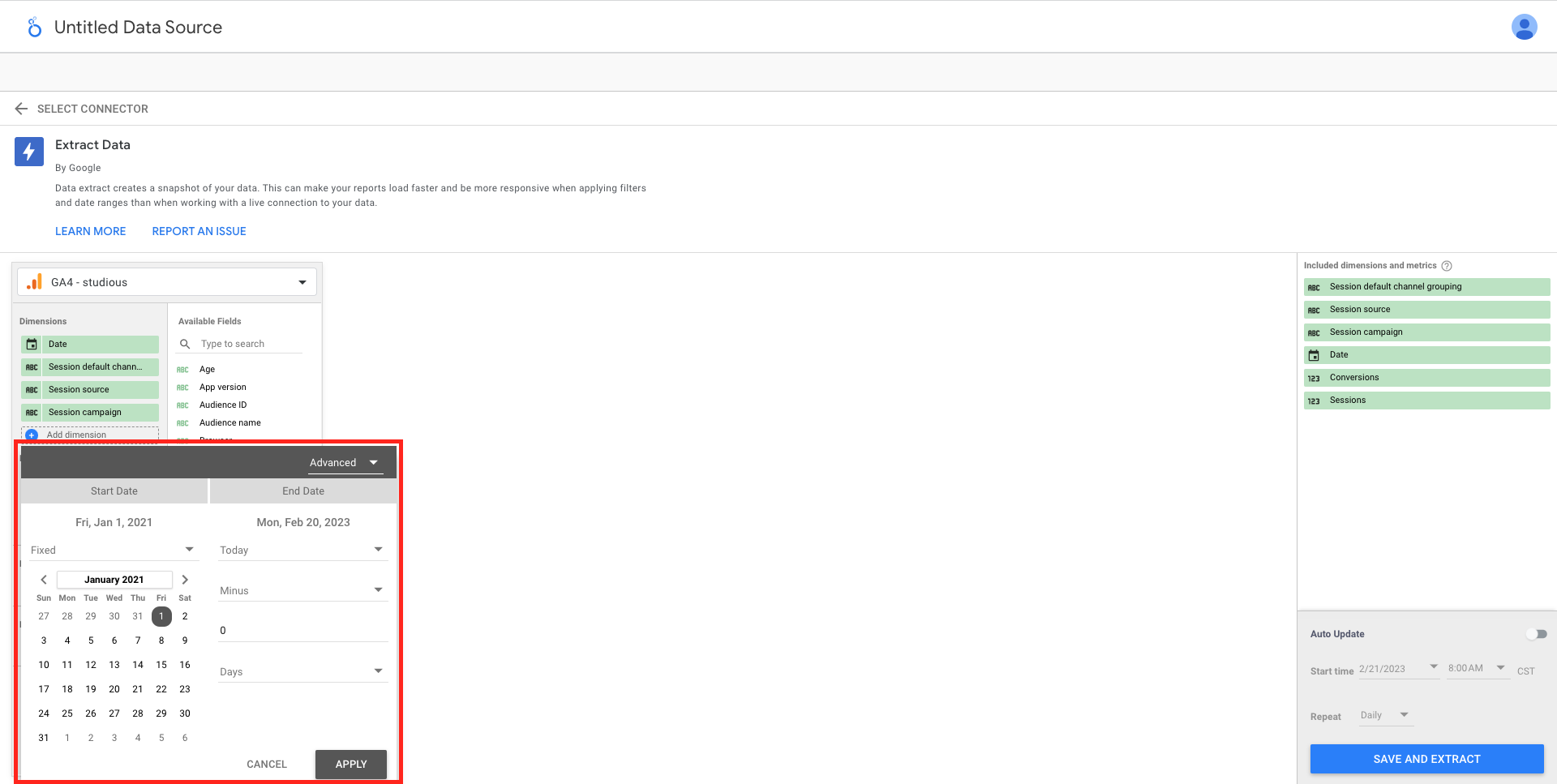Click the Looker Studio logo icon

click(x=34, y=28)
